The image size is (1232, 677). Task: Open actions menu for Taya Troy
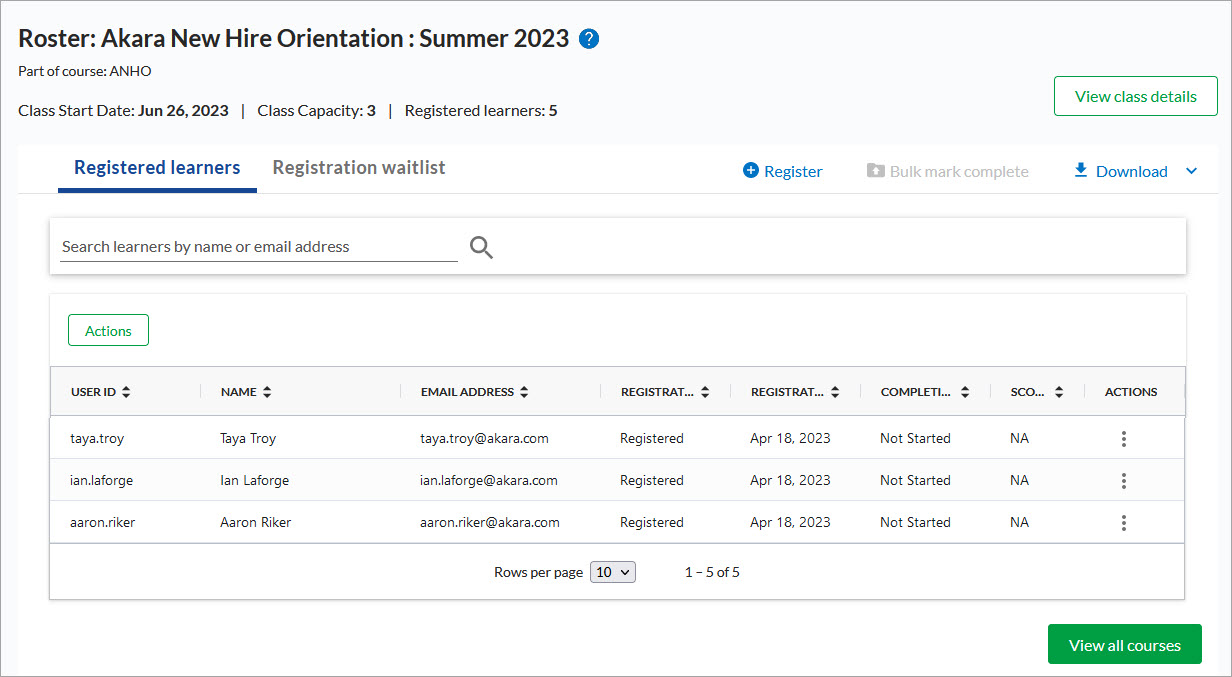pyautogui.click(x=1124, y=439)
